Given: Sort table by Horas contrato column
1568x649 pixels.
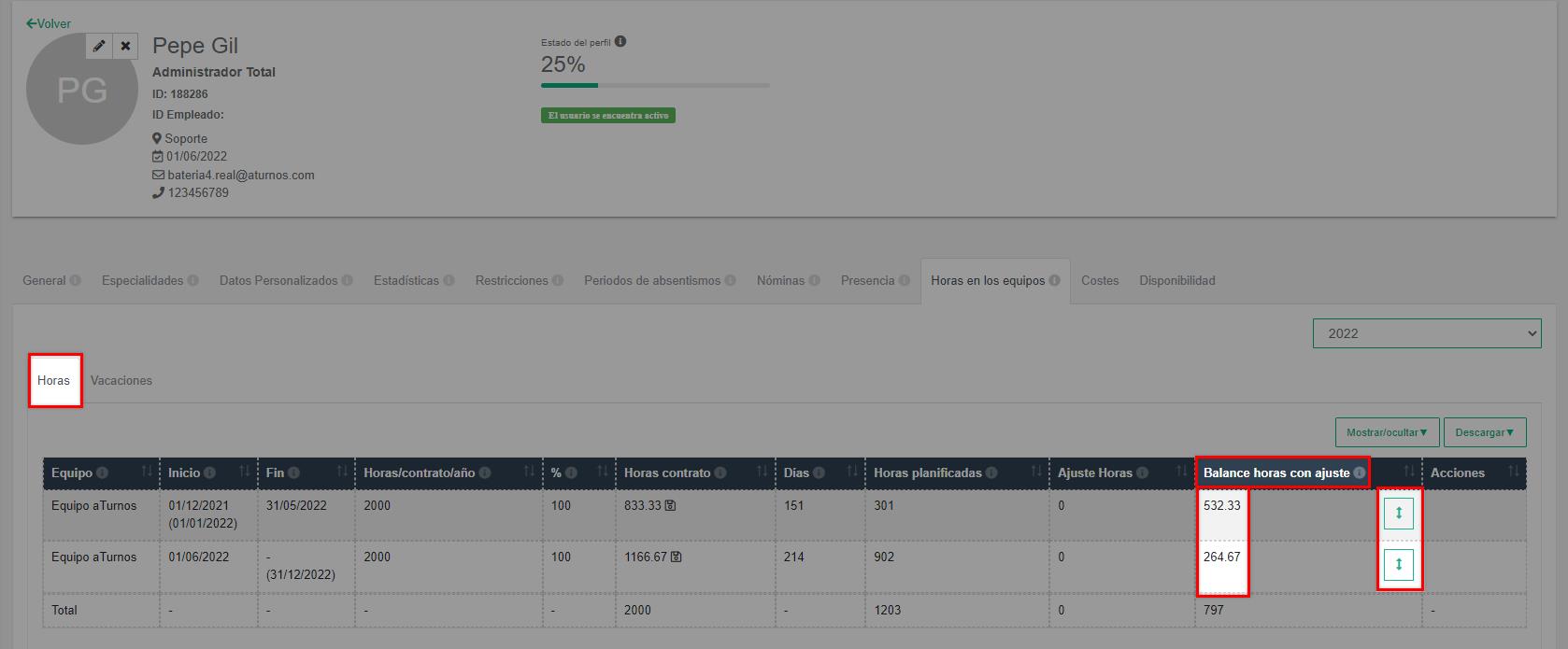Looking at the screenshot, I should click(762, 473).
